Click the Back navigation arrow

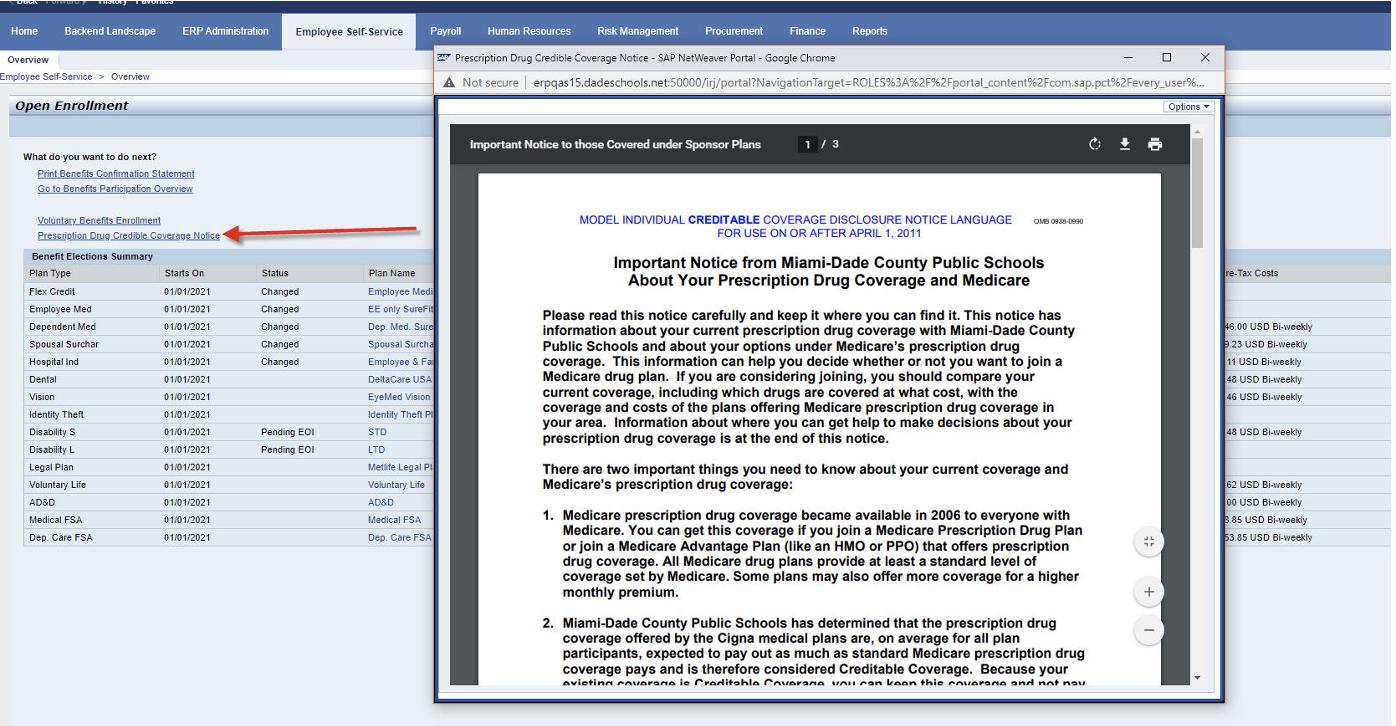point(14,2)
